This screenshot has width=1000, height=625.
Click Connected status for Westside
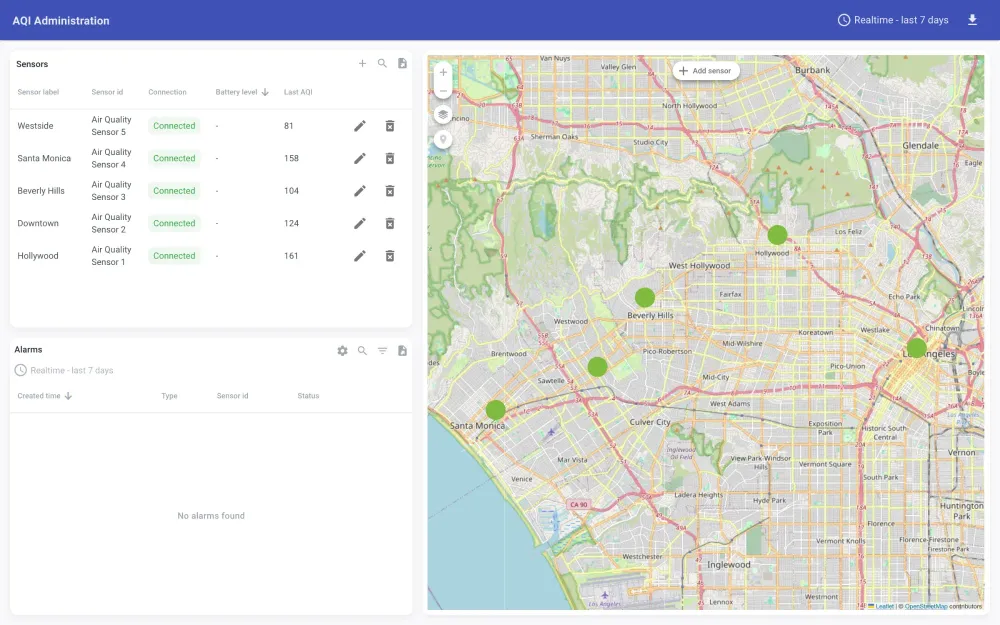[x=174, y=126]
